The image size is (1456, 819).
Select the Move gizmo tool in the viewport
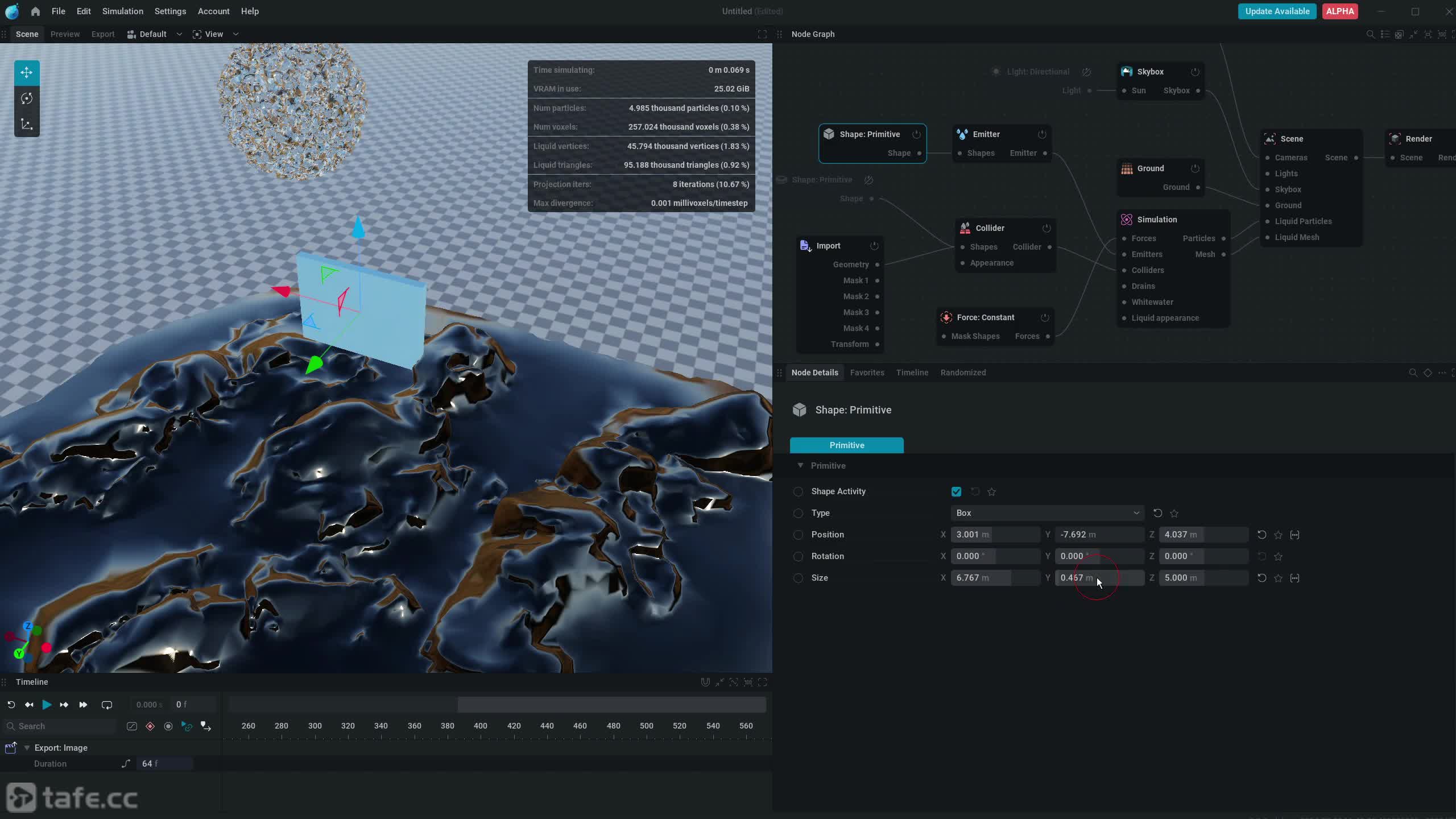click(x=27, y=72)
